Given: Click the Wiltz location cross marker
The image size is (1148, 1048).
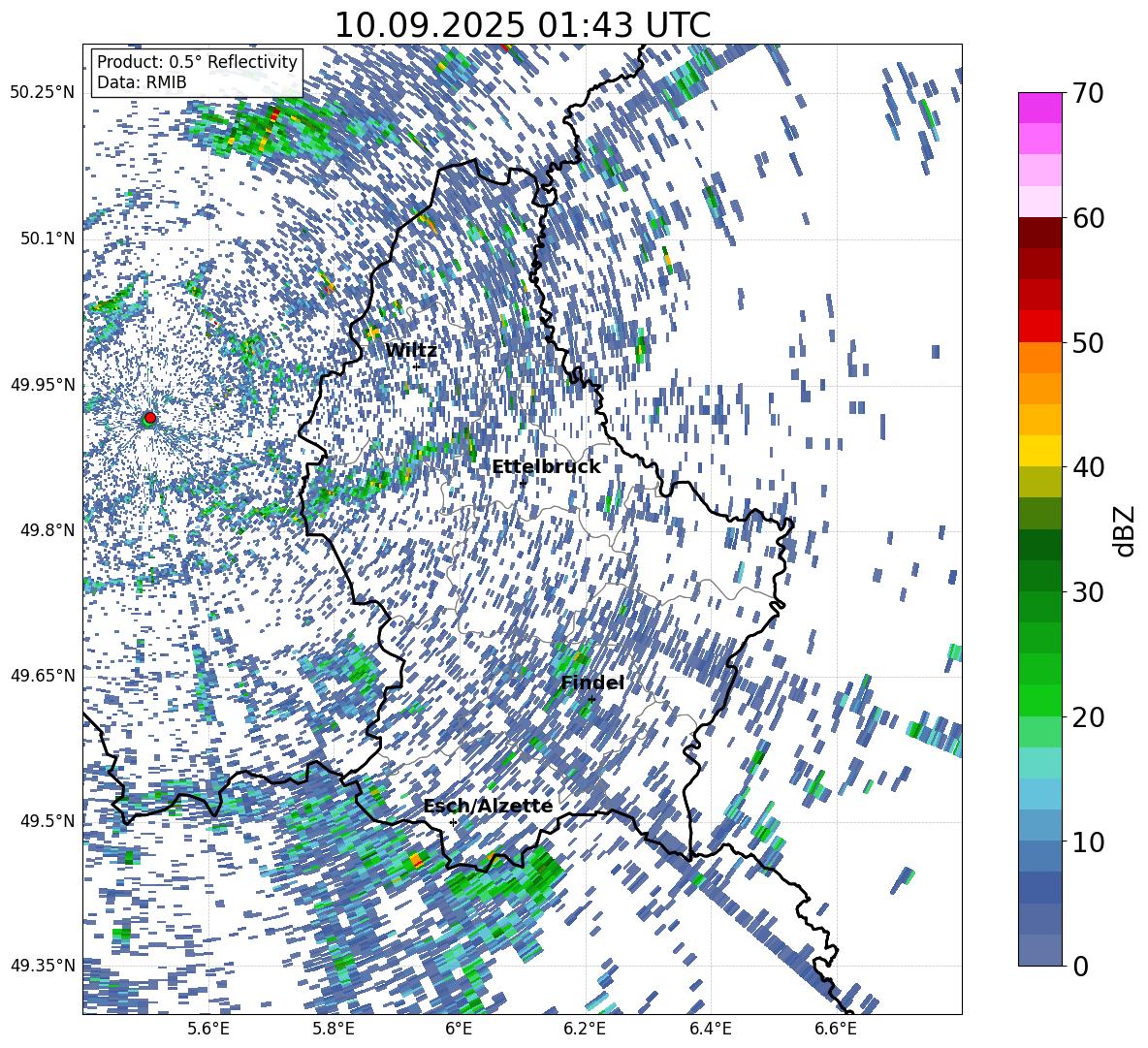Looking at the screenshot, I should coord(416,366).
